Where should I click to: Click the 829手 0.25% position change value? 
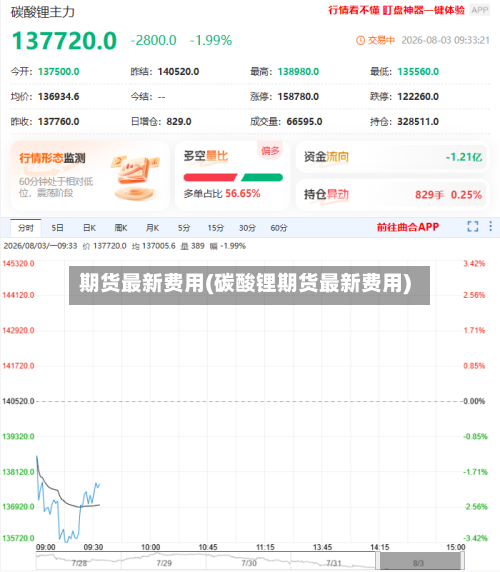pos(449,194)
